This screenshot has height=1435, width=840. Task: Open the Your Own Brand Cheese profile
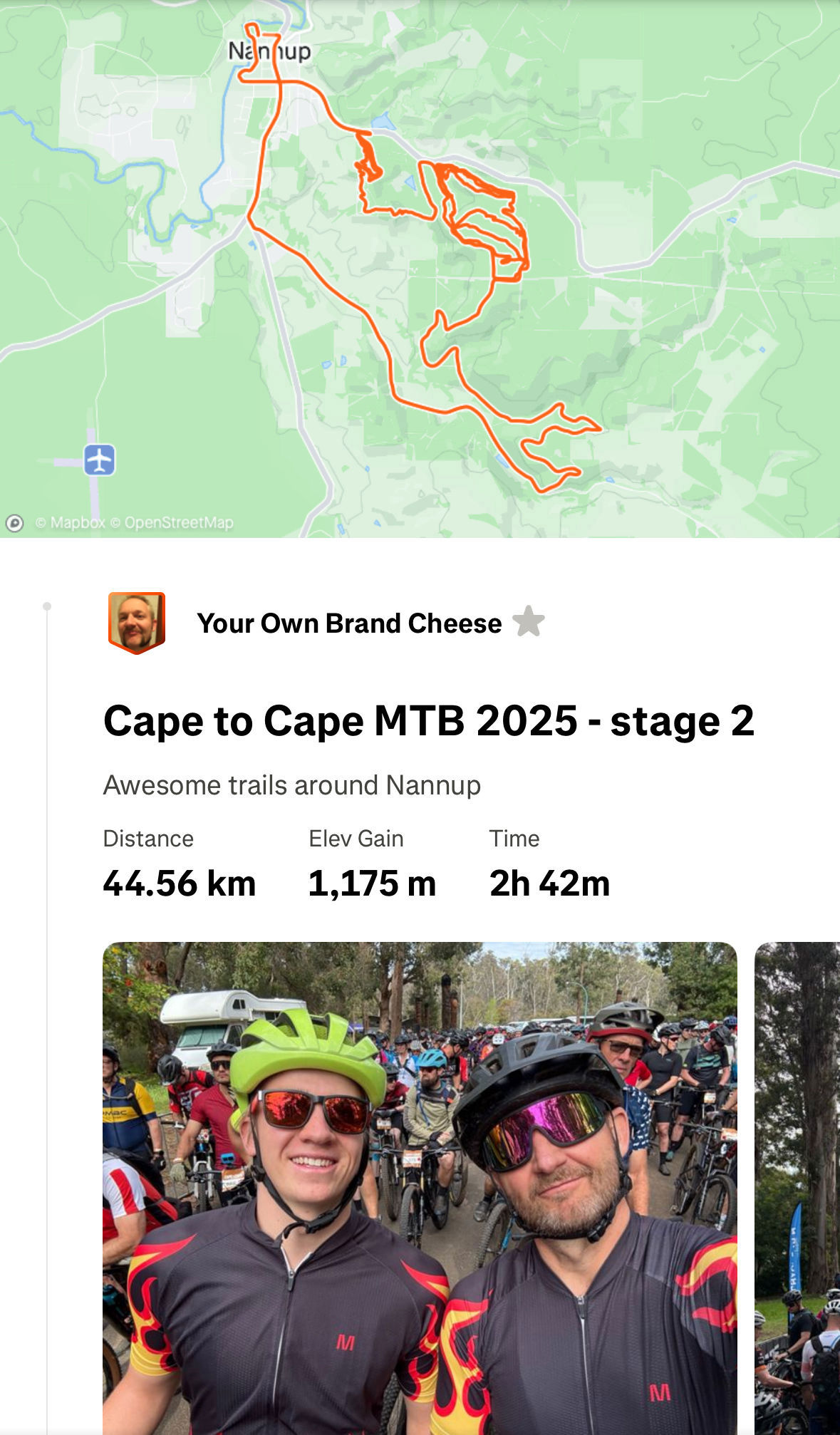pyautogui.click(x=349, y=623)
